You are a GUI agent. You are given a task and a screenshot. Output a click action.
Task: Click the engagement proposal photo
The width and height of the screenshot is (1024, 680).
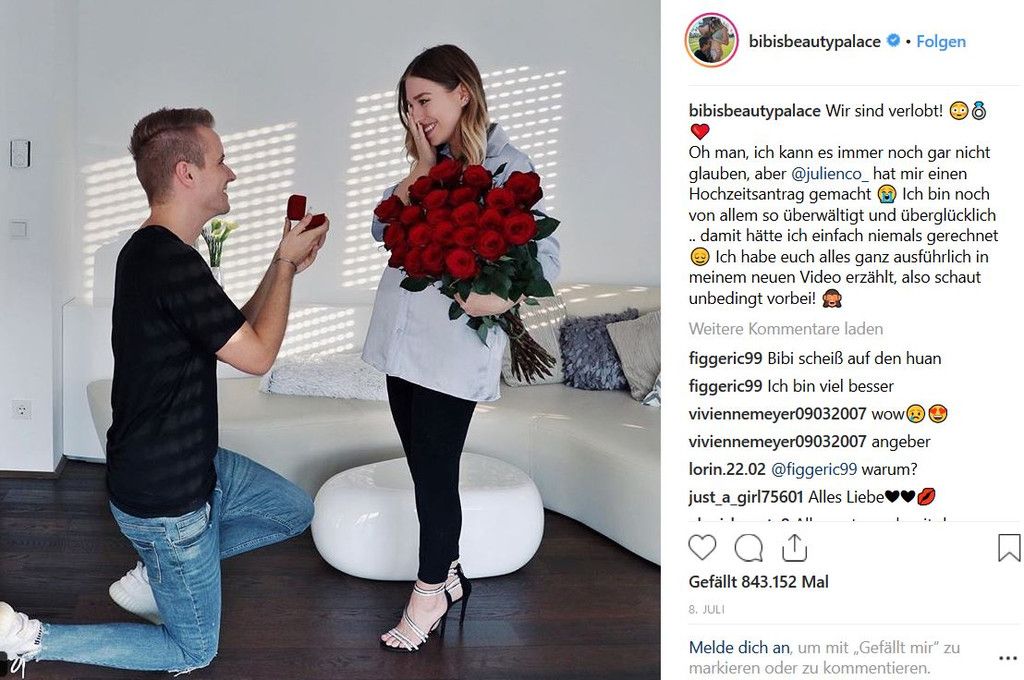(330, 340)
